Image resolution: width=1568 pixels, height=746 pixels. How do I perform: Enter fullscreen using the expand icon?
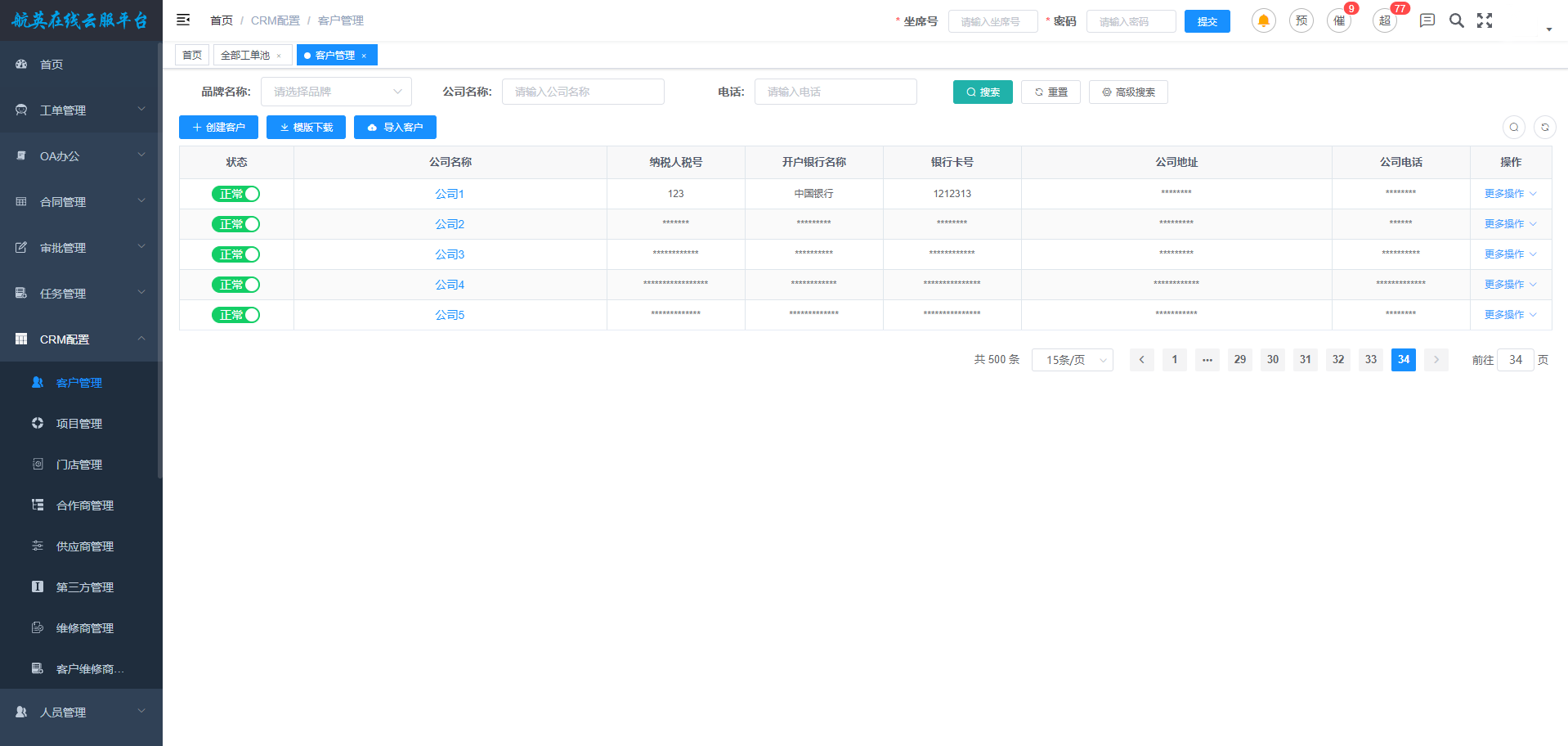(1485, 20)
